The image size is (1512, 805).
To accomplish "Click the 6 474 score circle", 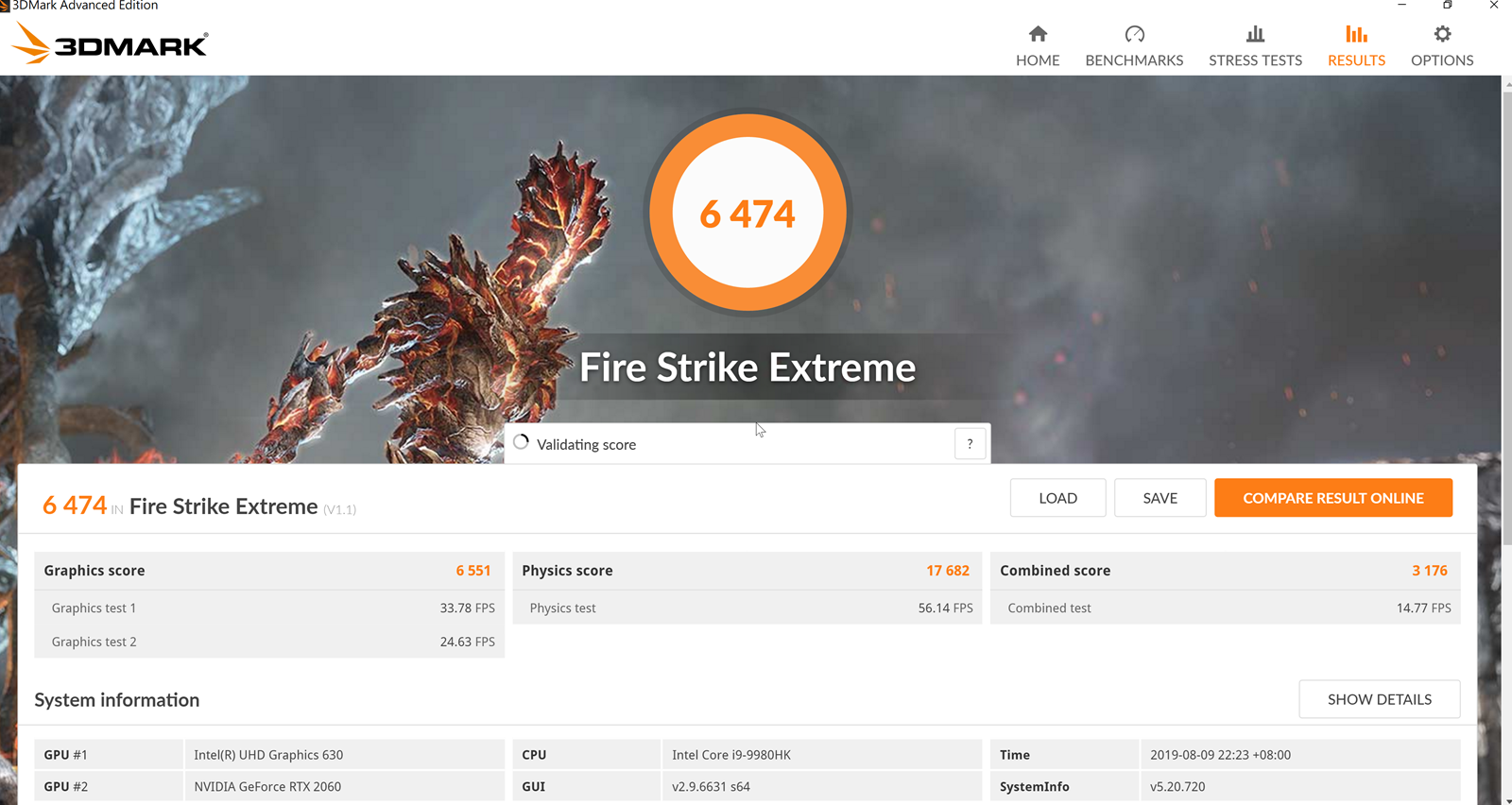I will pyautogui.click(x=747, y=214).
